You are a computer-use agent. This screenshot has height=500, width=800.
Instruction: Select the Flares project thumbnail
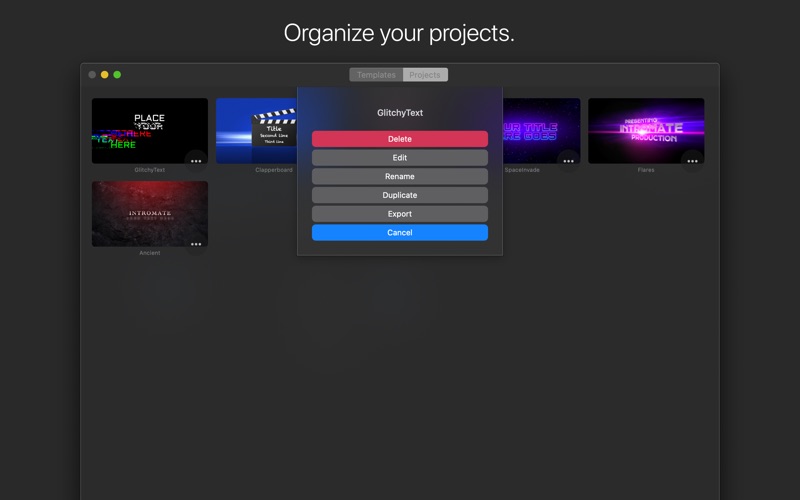[646, 131]
